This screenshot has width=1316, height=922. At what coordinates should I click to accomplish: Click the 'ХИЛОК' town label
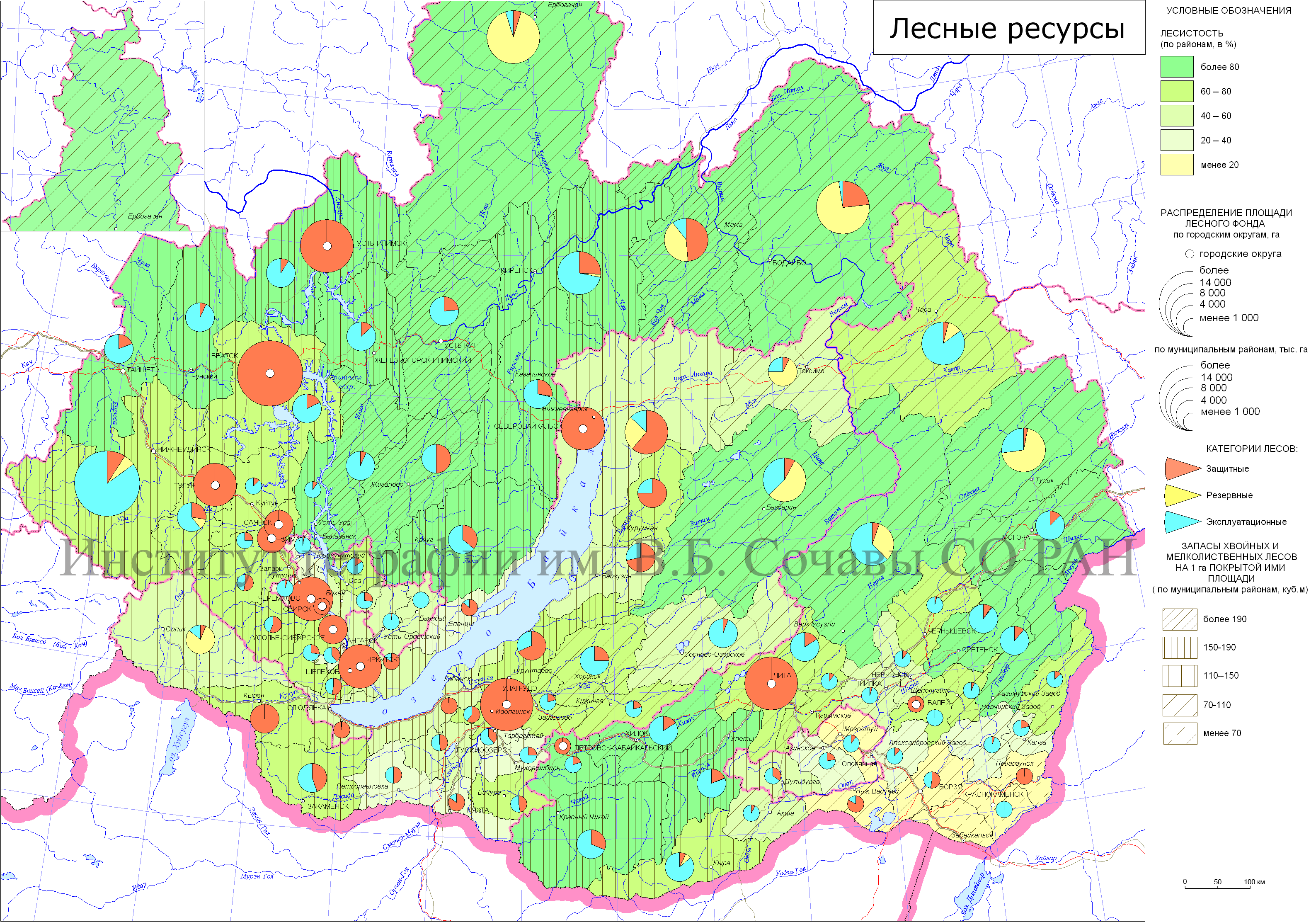pyautogui.click(x=637, y=733)
